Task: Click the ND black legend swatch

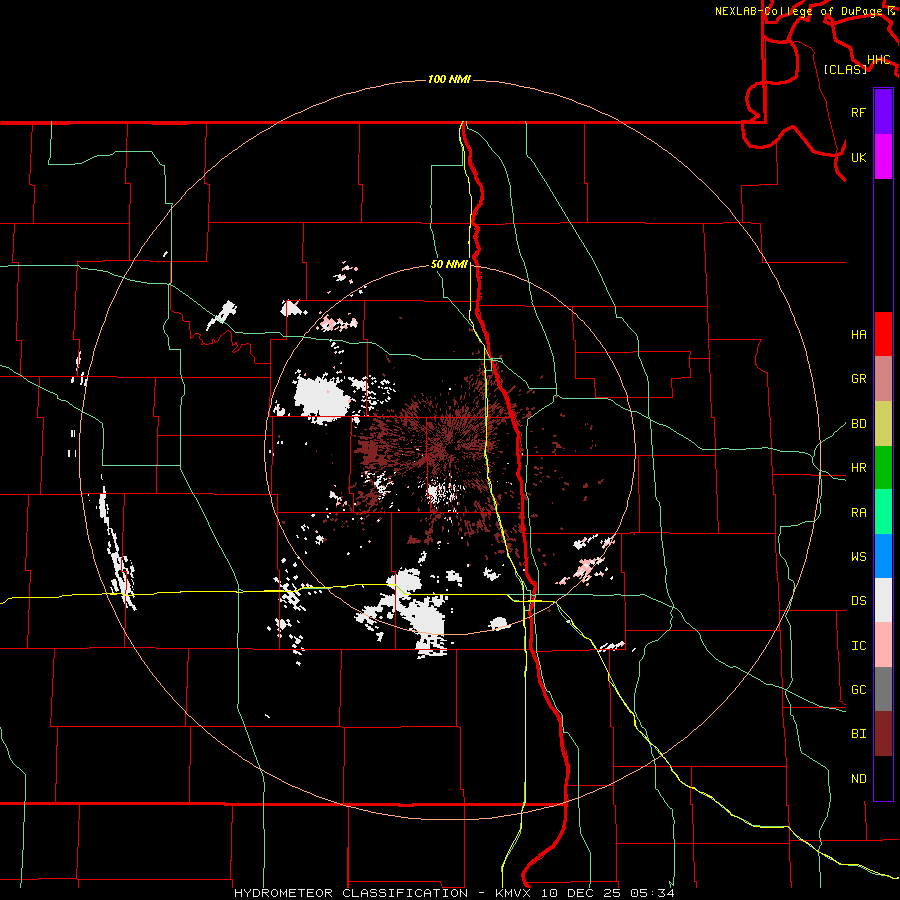Action: tap(883, 778)
